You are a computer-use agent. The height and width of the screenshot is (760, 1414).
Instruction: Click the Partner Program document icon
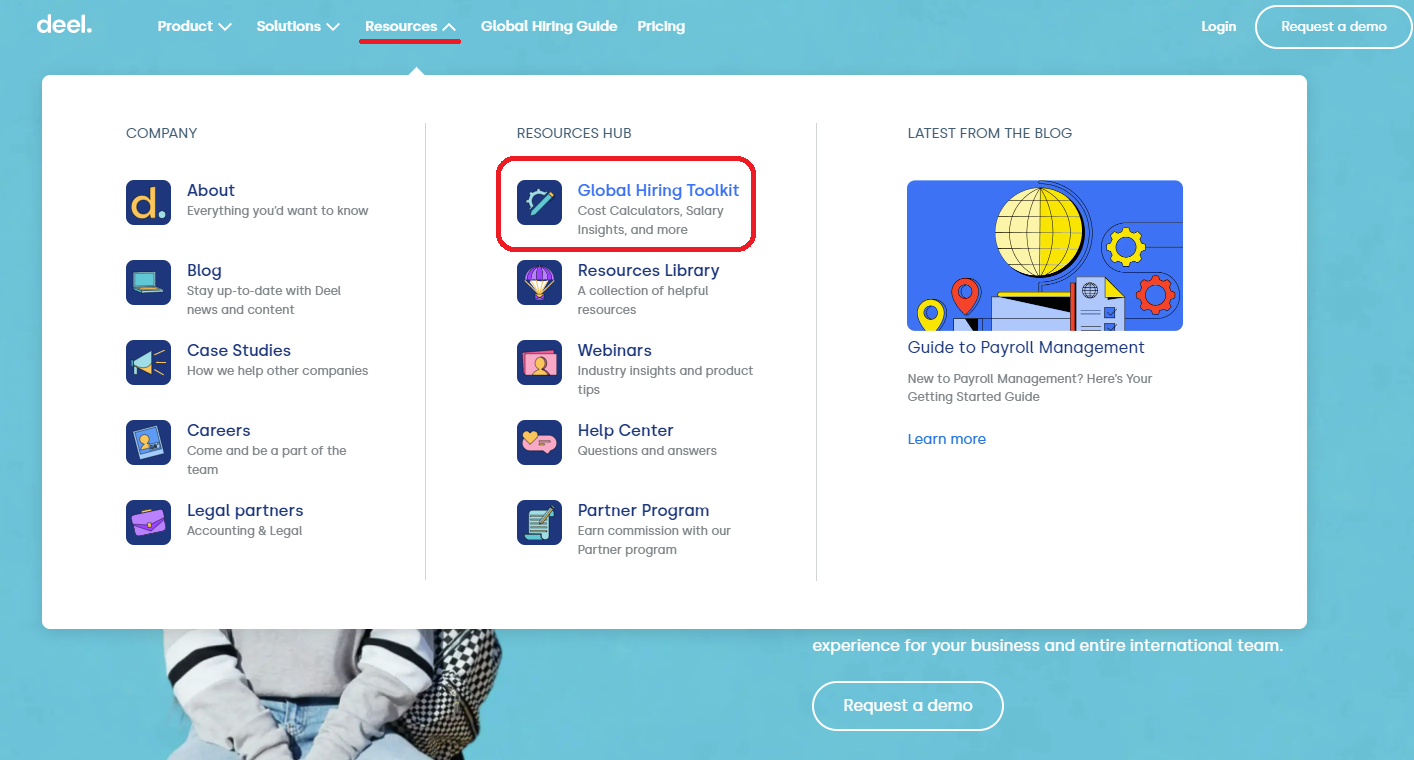[539, 522]
